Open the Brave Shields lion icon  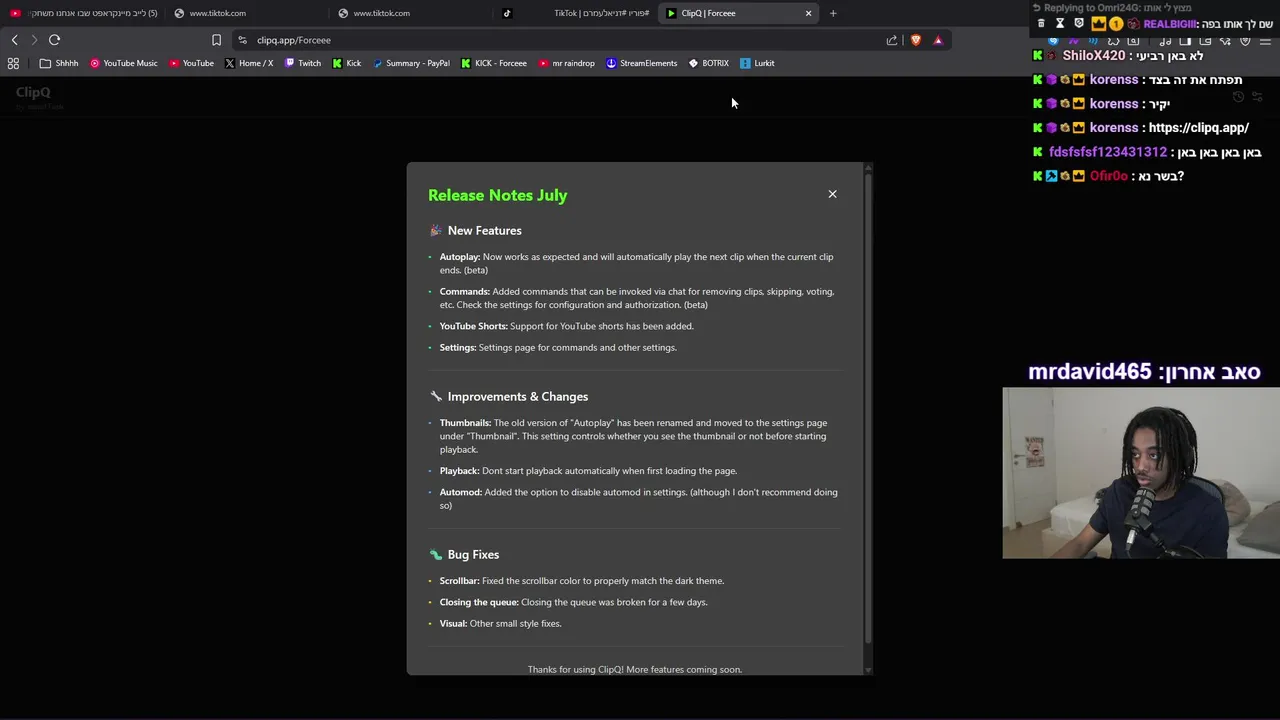[x=915, y=40]
